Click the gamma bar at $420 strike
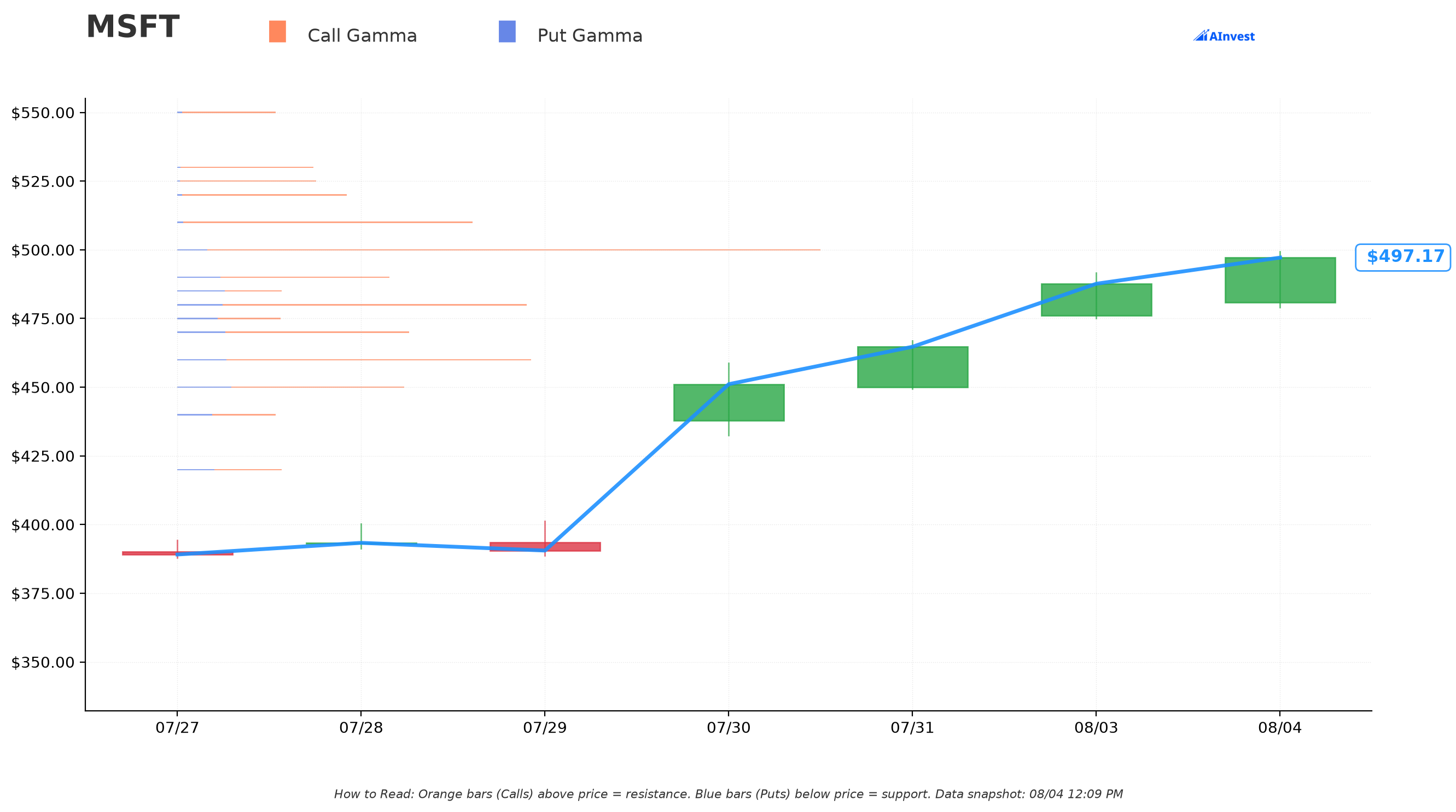The height and width of the screenshot is (812, 1456). point(229,469)
